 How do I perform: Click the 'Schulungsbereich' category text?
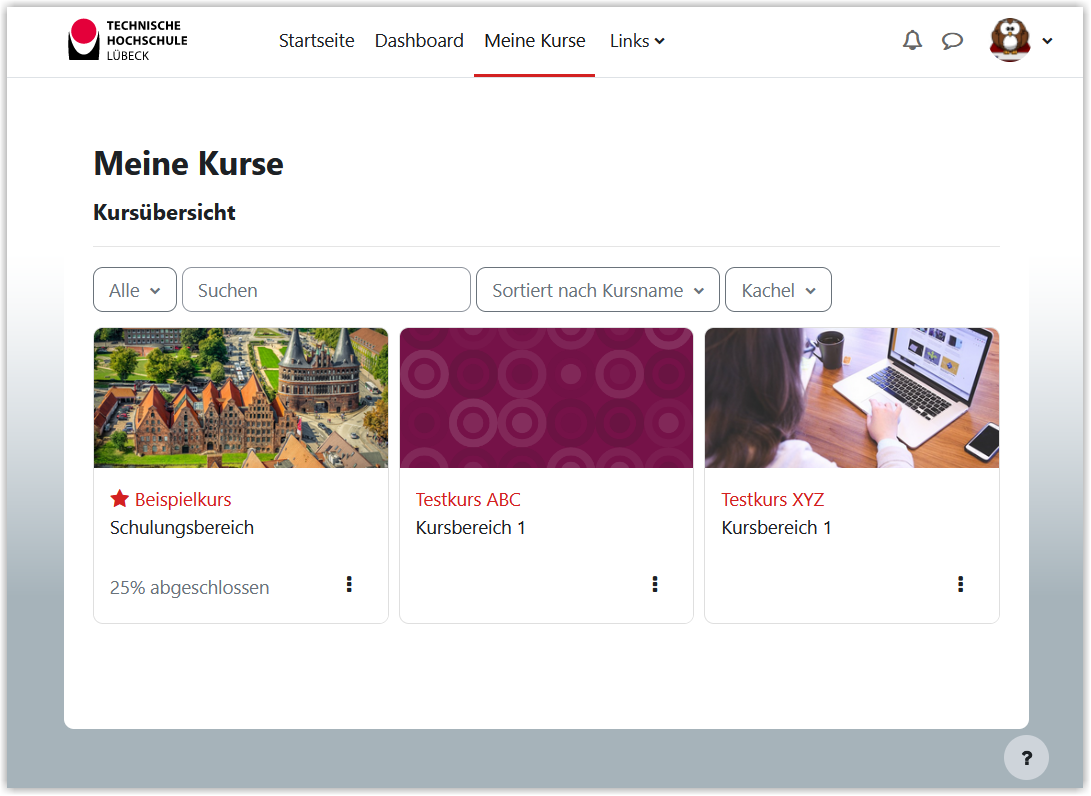pyautogui.click(x=182, y=528)
